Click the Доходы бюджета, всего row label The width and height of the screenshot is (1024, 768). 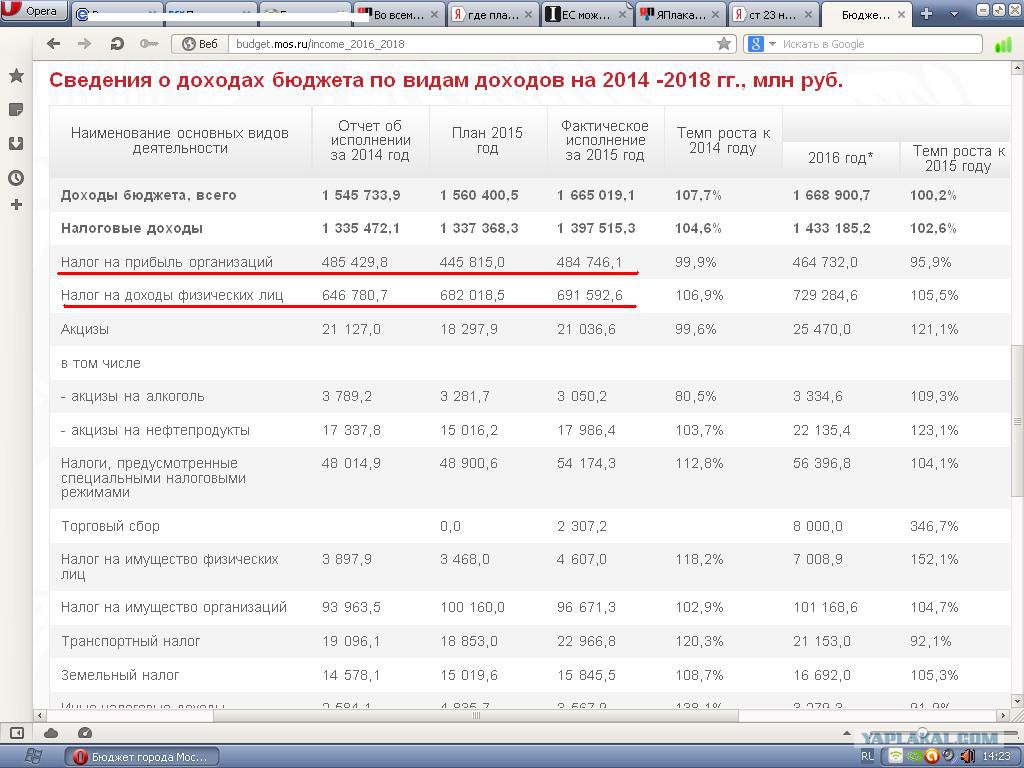pyautogui.click(x=148, y=195)
